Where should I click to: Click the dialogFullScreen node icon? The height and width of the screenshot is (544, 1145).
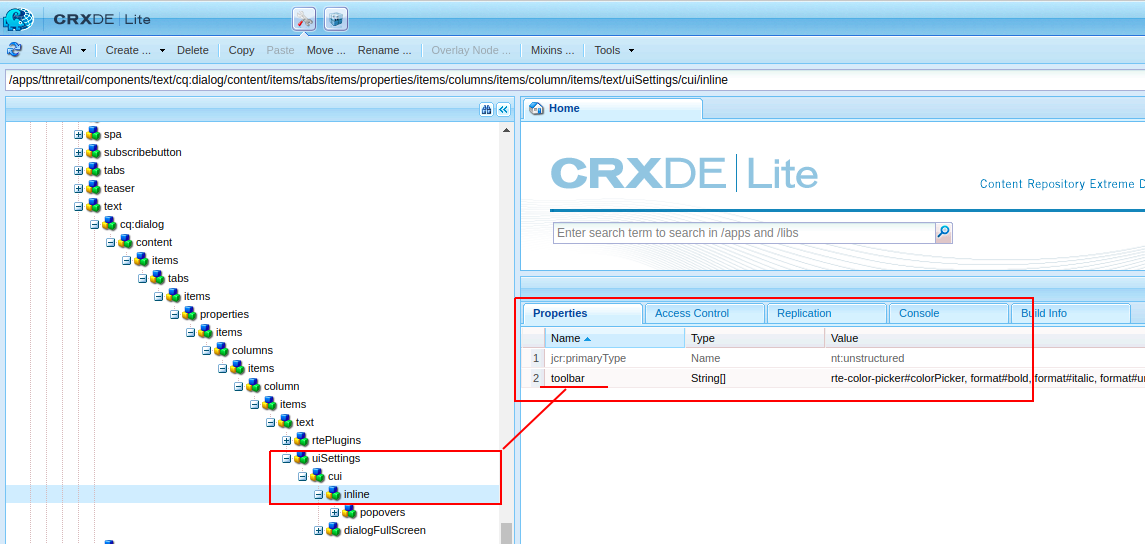pos(334,530)
